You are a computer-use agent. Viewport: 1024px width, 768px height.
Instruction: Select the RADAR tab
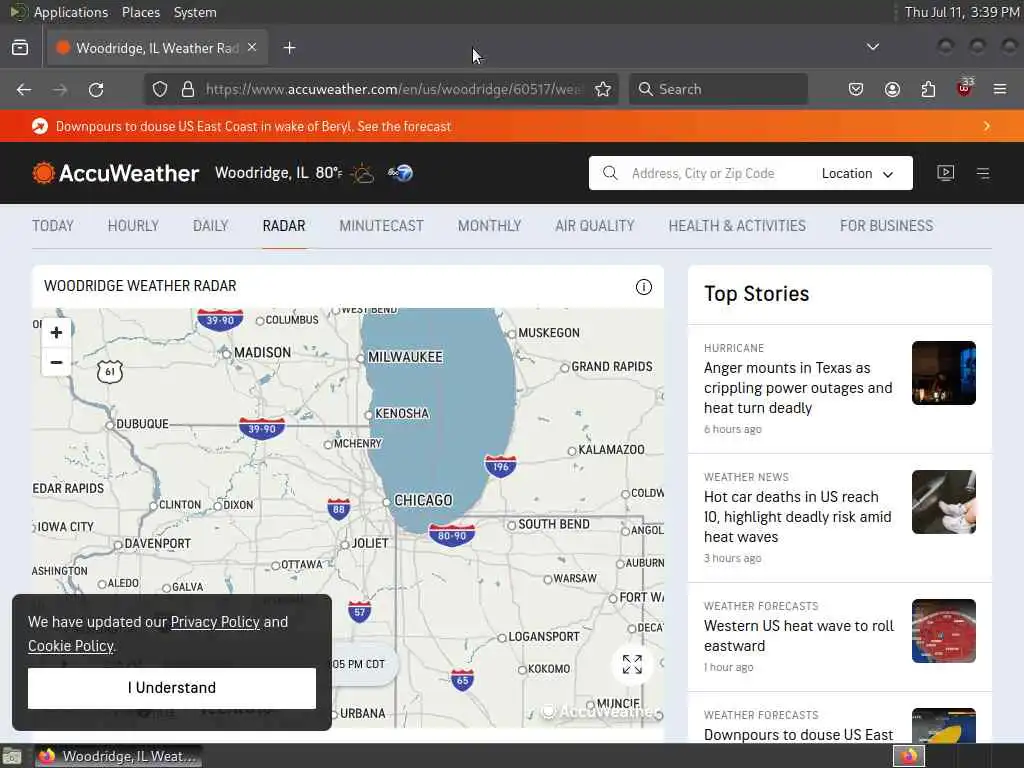click(x=284, y=226)
